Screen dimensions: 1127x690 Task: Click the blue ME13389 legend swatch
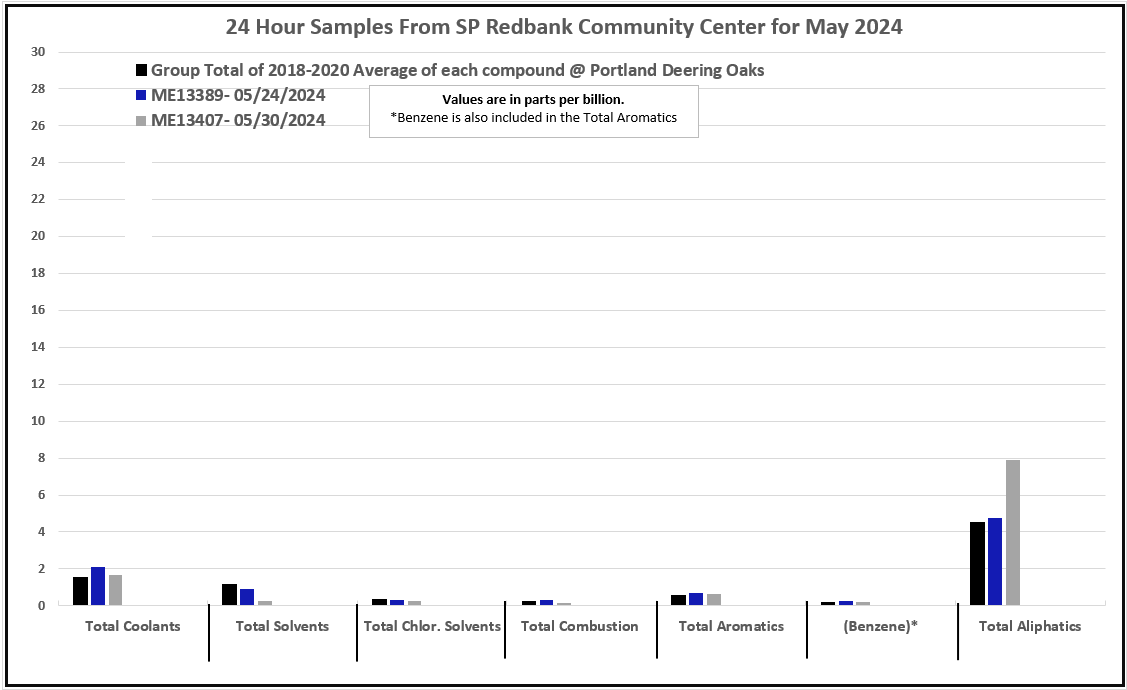142,96
